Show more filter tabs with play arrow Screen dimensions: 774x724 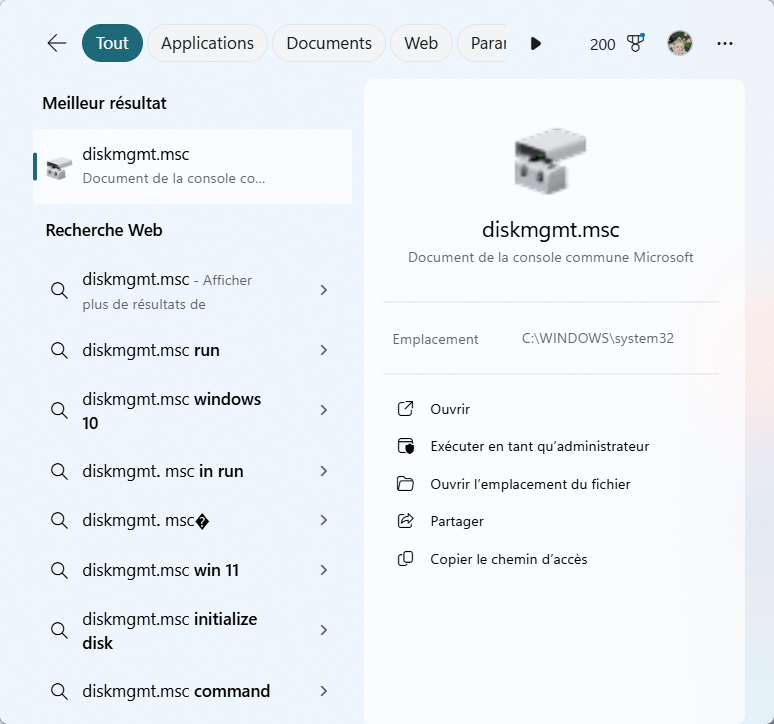[x=536, y=43]
